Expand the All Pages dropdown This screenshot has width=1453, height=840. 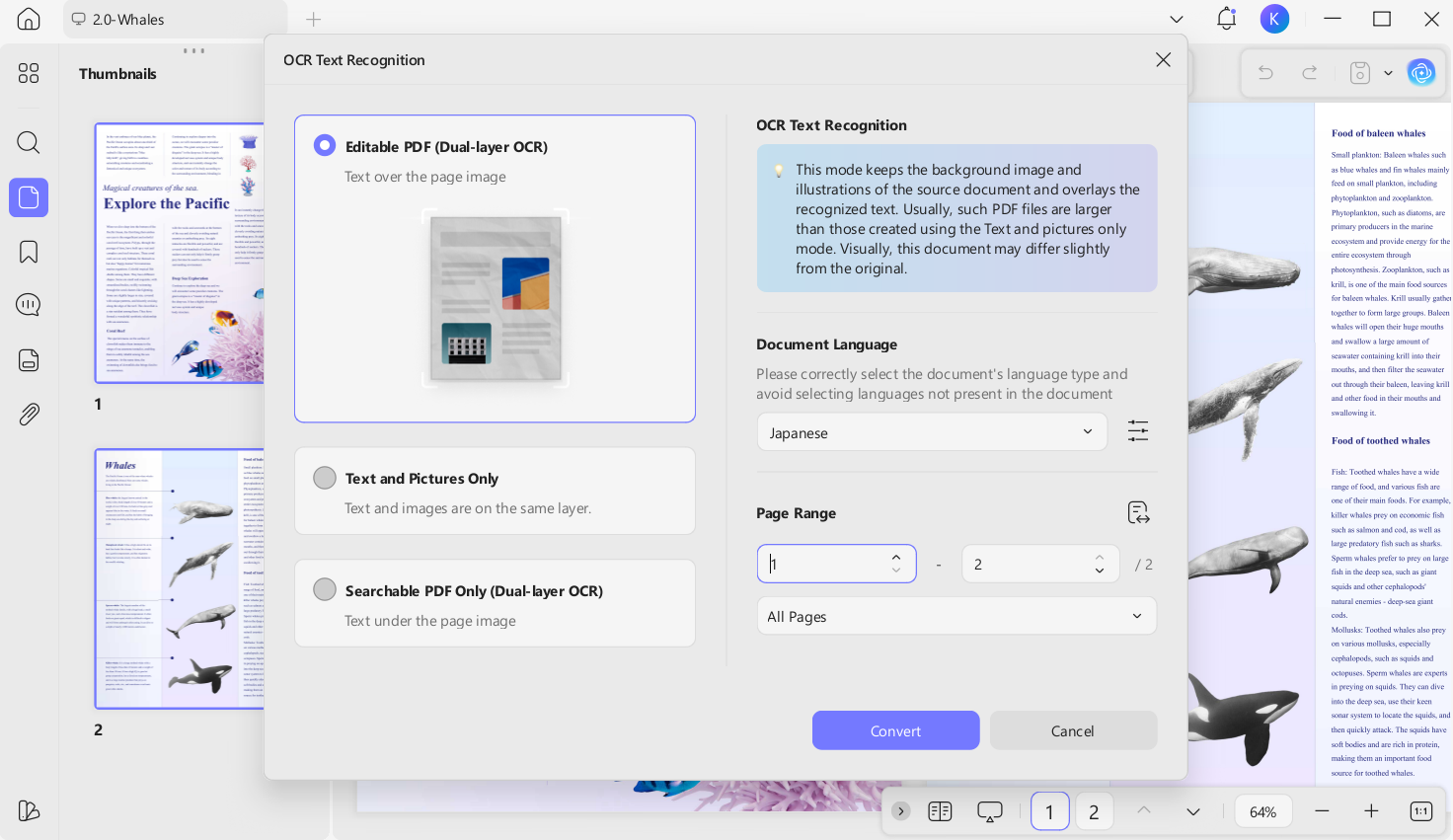click(x=956, y=616)
